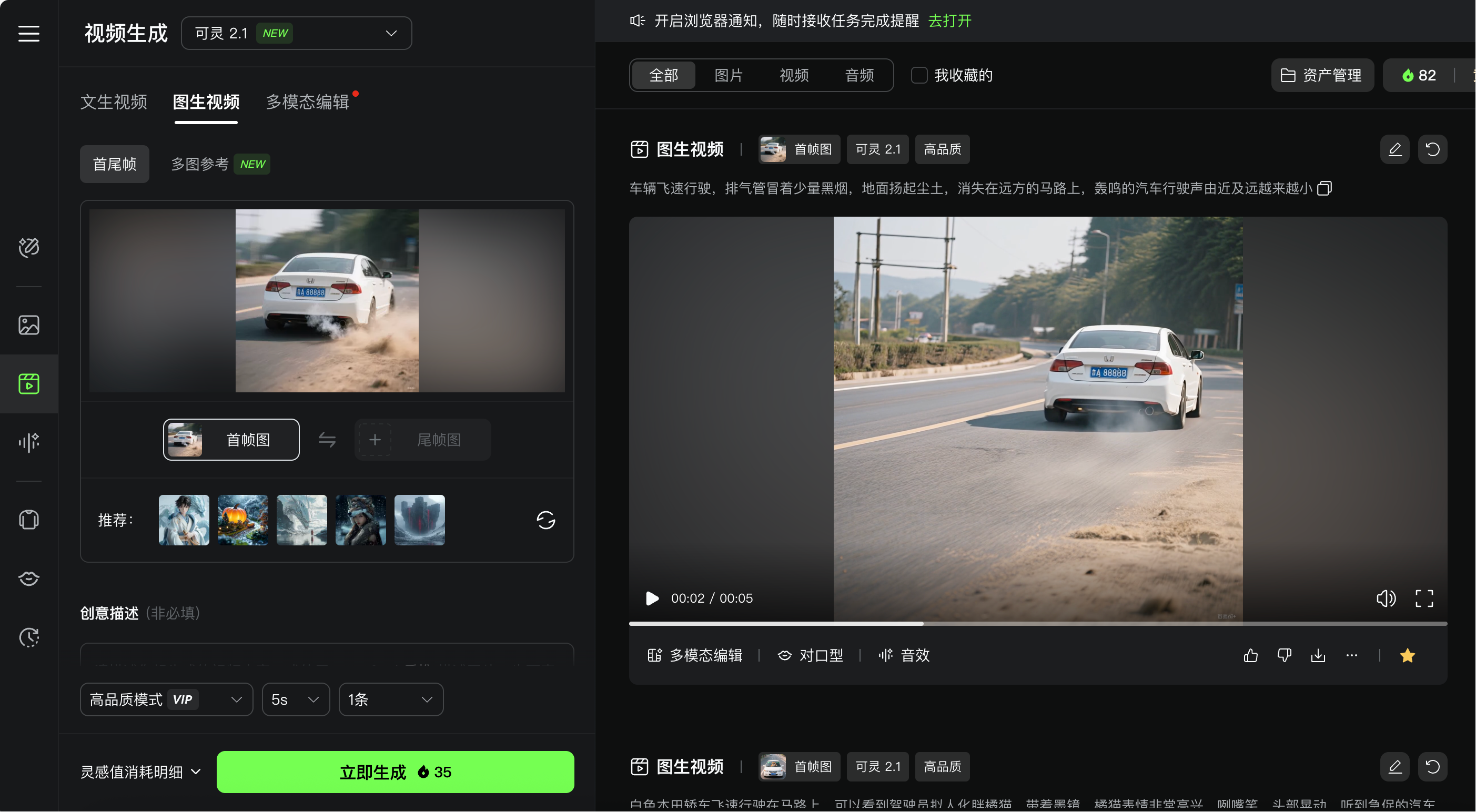
Task: Regenerate the first 图生视频 result
Action: pyautogui.click(x=1432, y=149)
